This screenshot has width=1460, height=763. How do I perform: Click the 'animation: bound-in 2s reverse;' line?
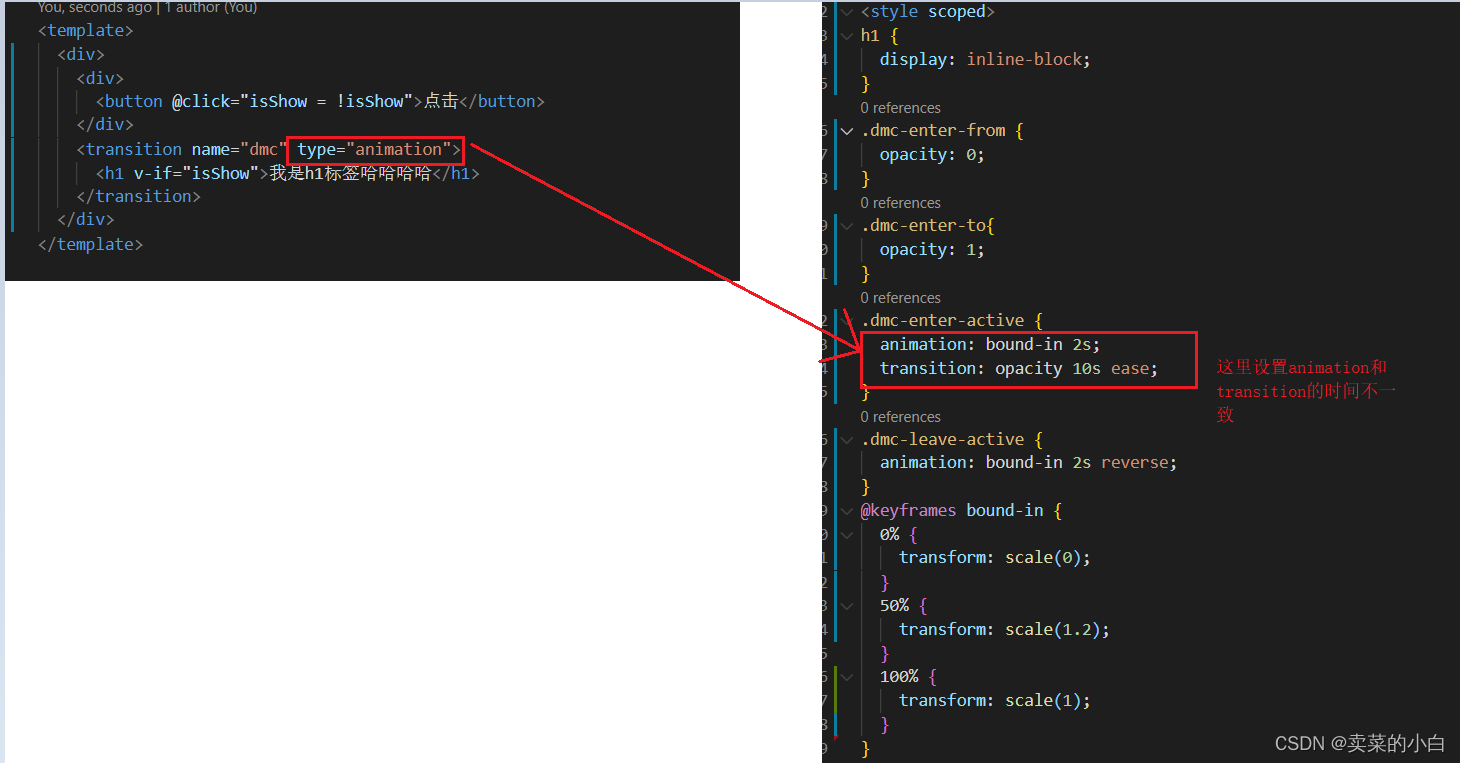[x=1029, y=463]
